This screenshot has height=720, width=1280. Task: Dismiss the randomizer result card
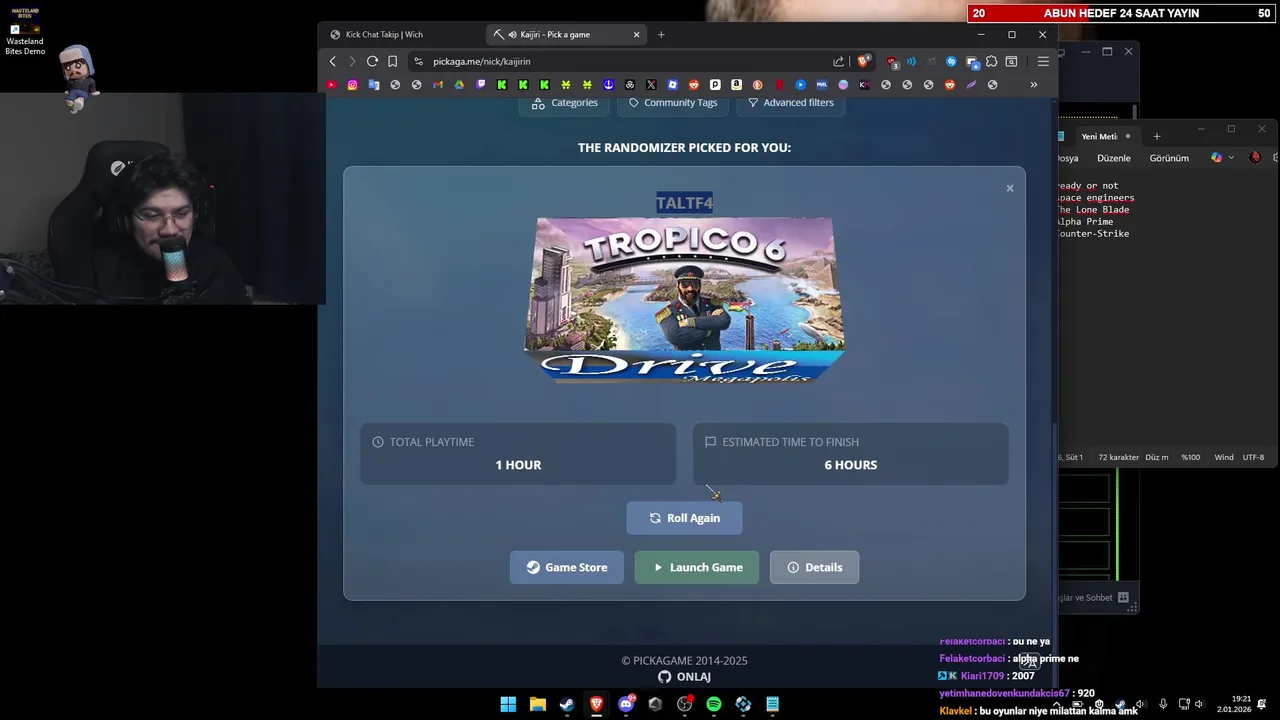click(x=1009, y=188)
